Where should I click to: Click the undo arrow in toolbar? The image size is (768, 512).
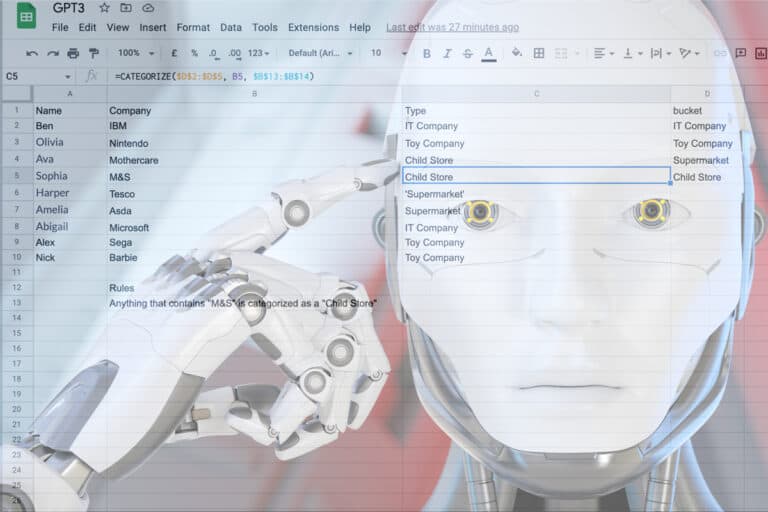coord(32,53)
